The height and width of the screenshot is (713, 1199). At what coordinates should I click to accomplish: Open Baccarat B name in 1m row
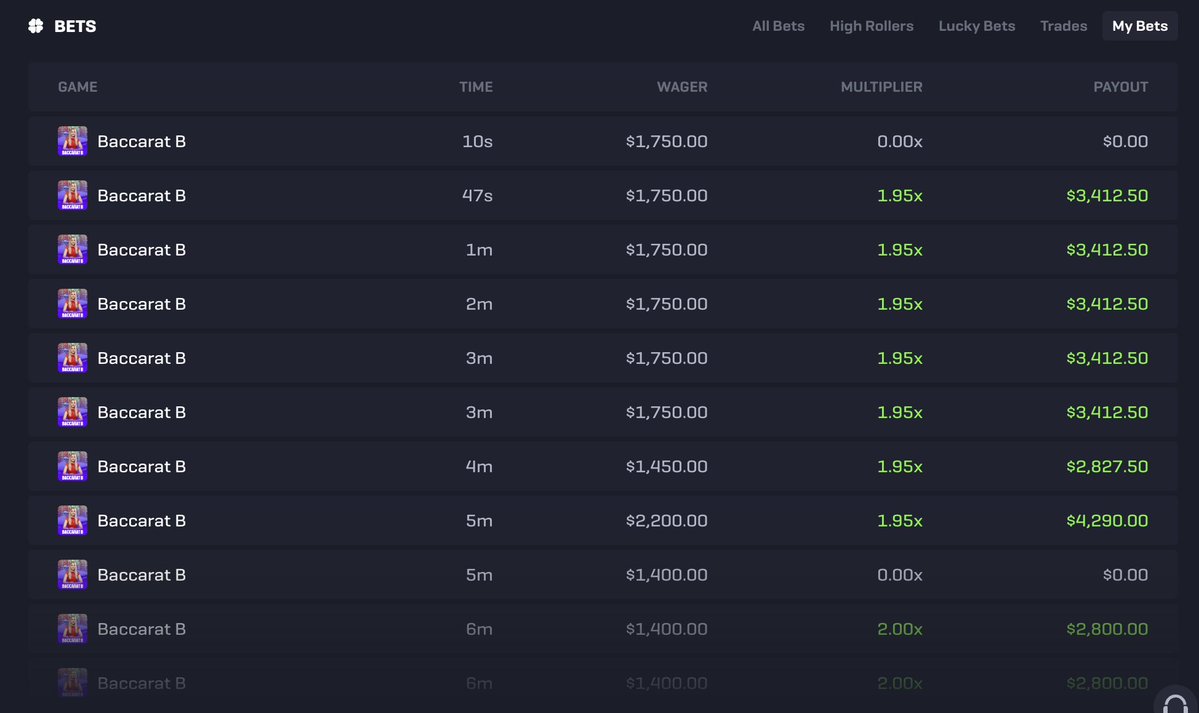[141, 250]
